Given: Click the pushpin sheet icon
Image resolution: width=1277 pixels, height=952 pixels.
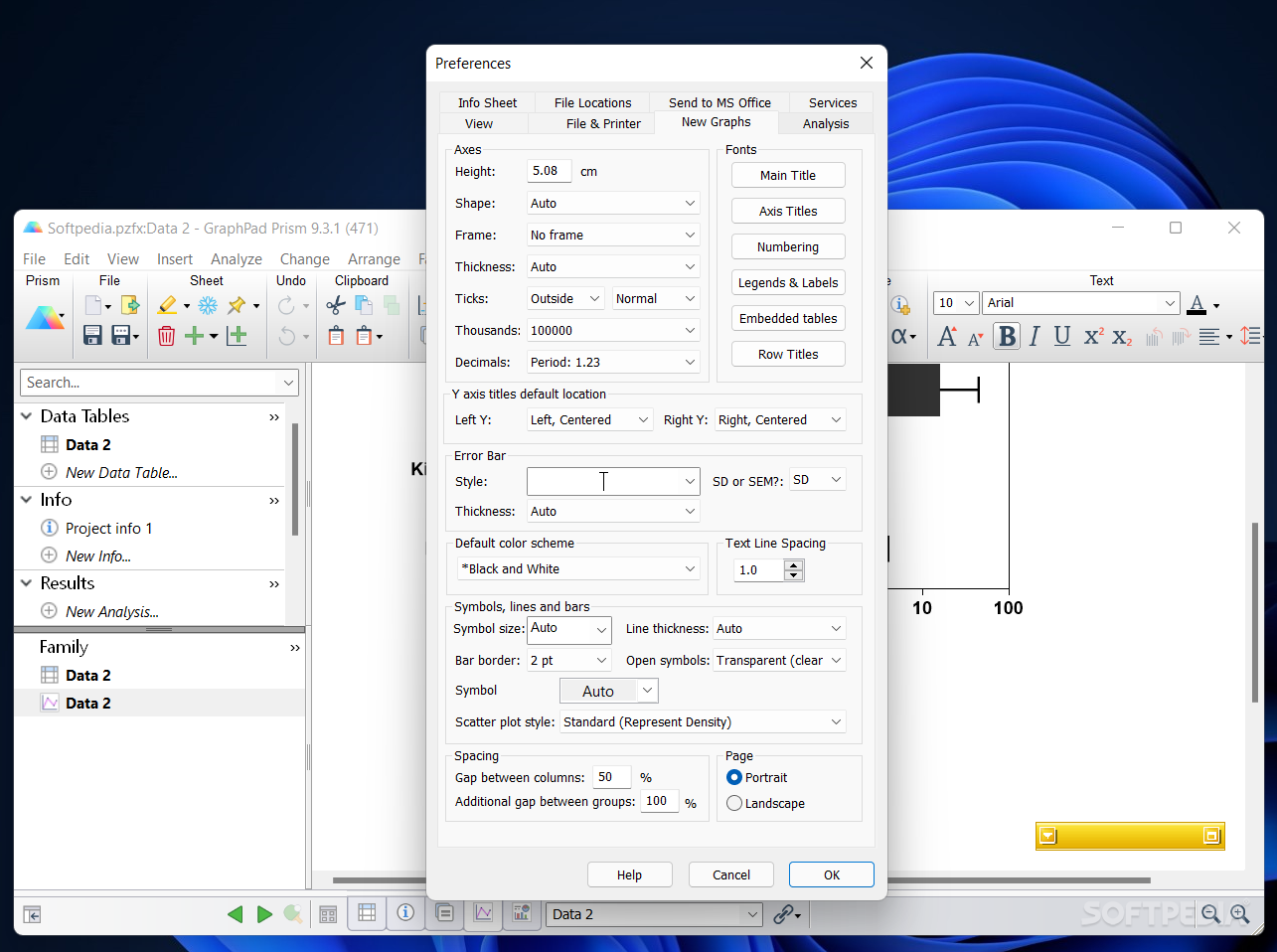Looking at the screenshot, I should [x=237, y=305].
